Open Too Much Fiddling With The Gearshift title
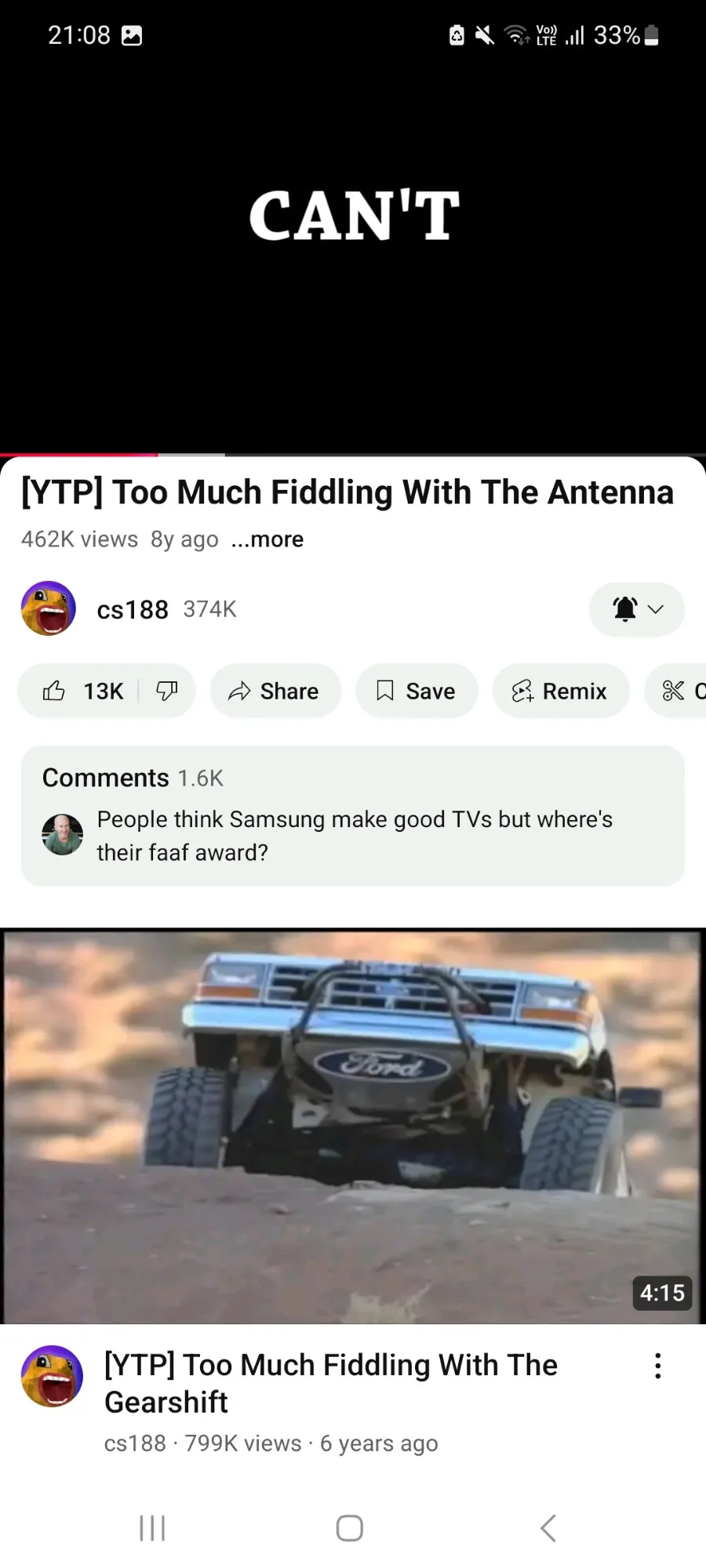 click(330, 1383)
